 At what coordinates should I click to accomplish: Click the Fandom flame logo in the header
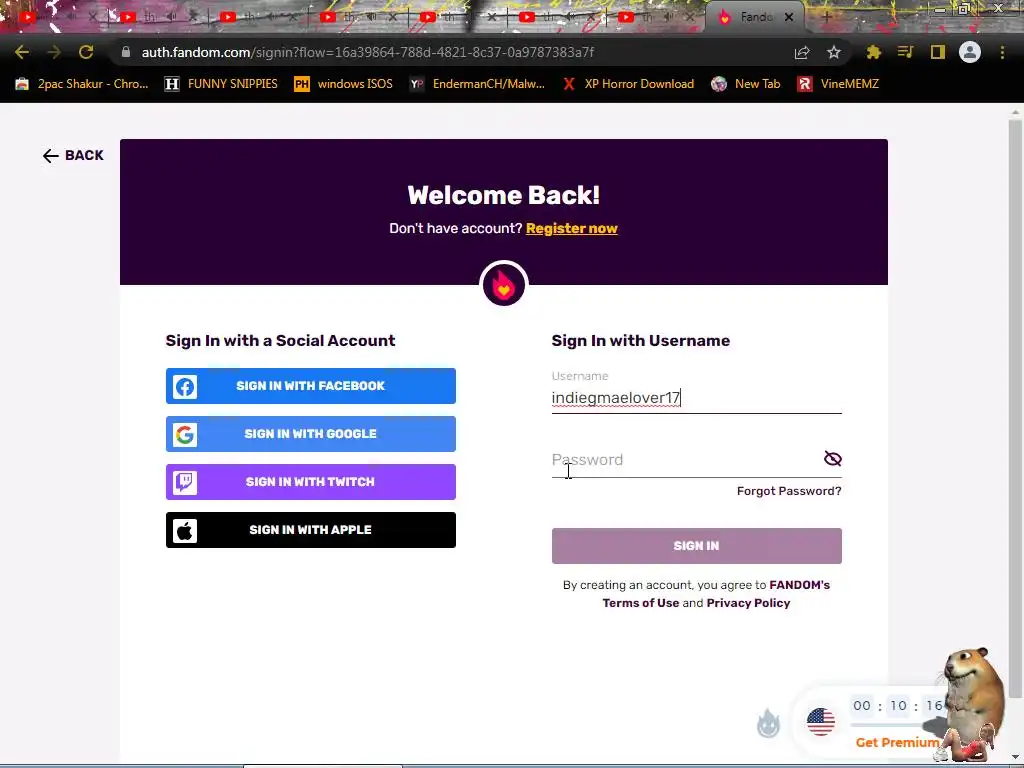click(504, 285)
